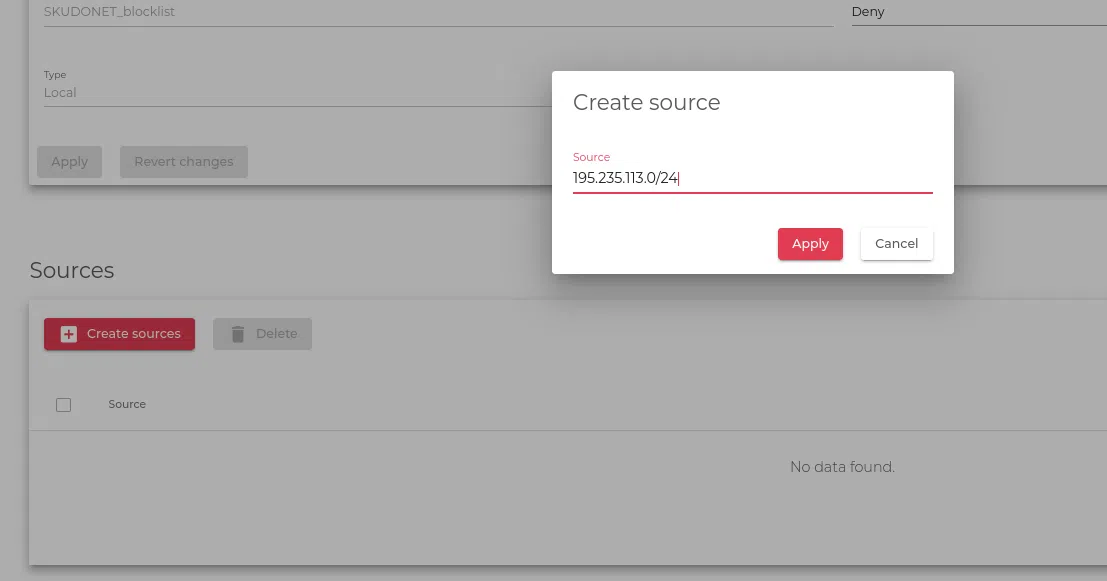Click the Revert changes button
The height and width of the screenshot is (581, 1107).
(x=183, y=162)
